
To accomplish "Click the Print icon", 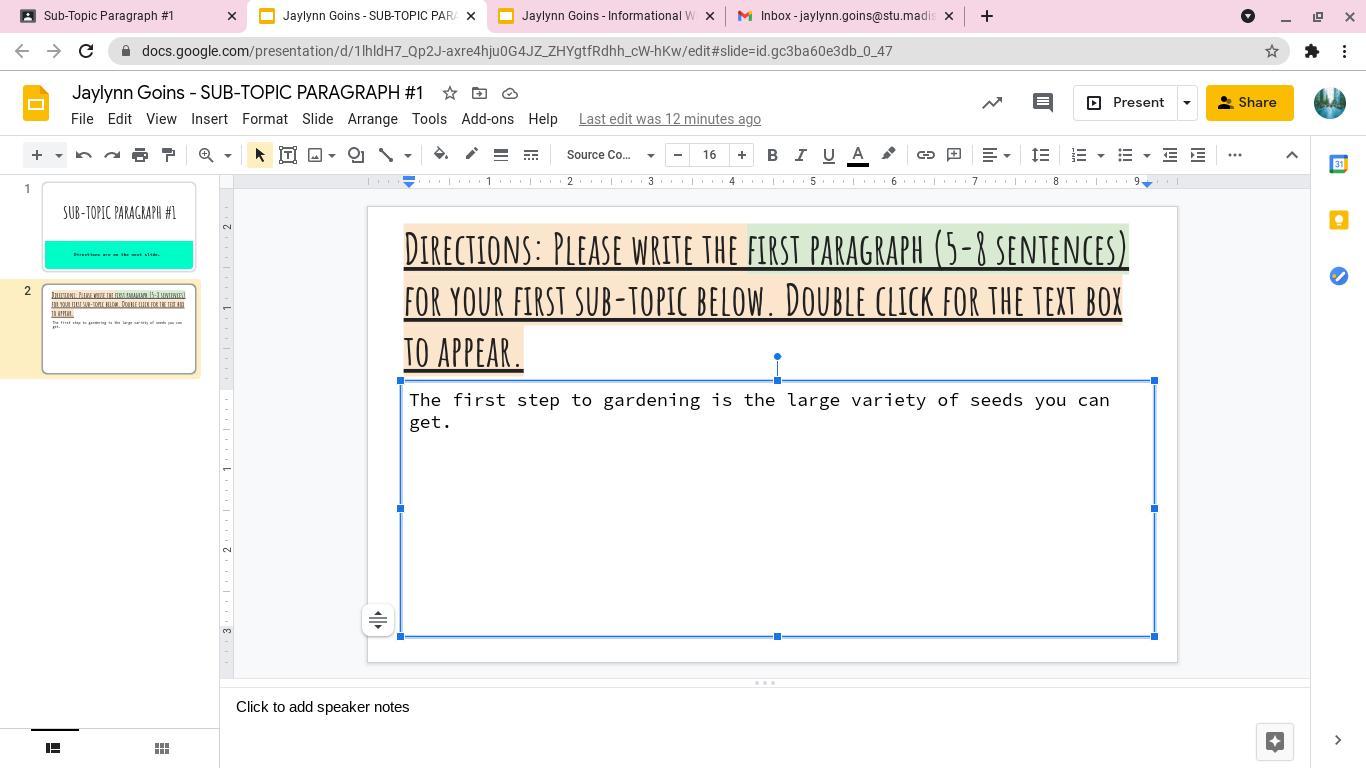I will [140, 155].
